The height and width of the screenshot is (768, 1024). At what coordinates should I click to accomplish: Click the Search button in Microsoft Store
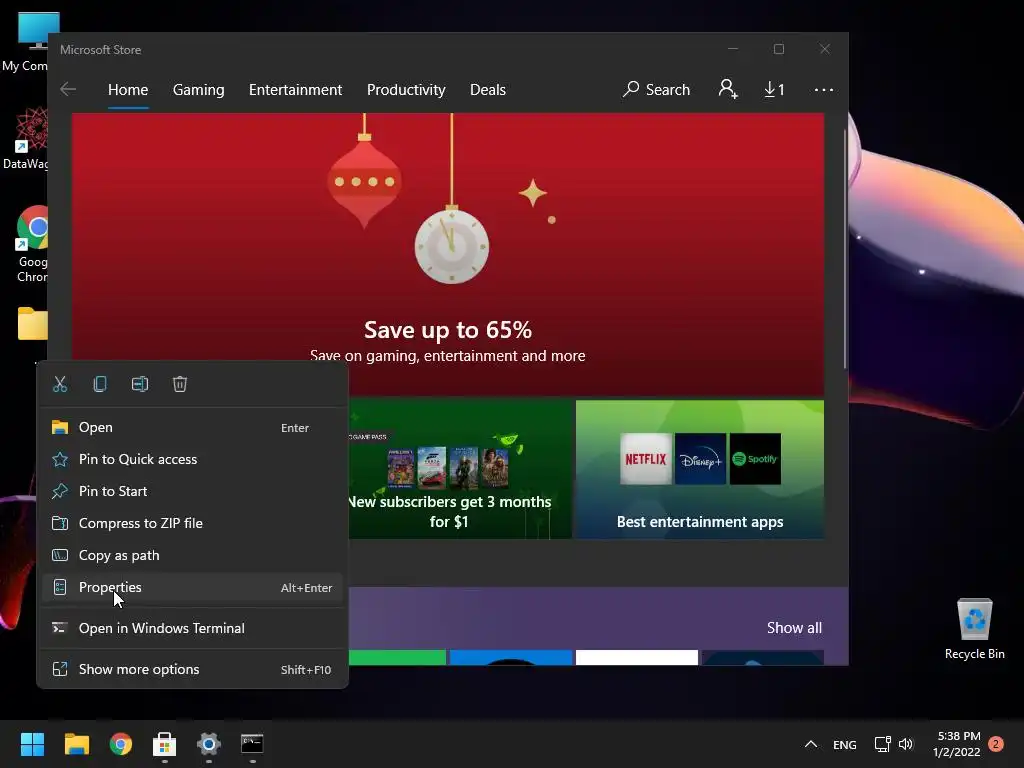[656, 89]
